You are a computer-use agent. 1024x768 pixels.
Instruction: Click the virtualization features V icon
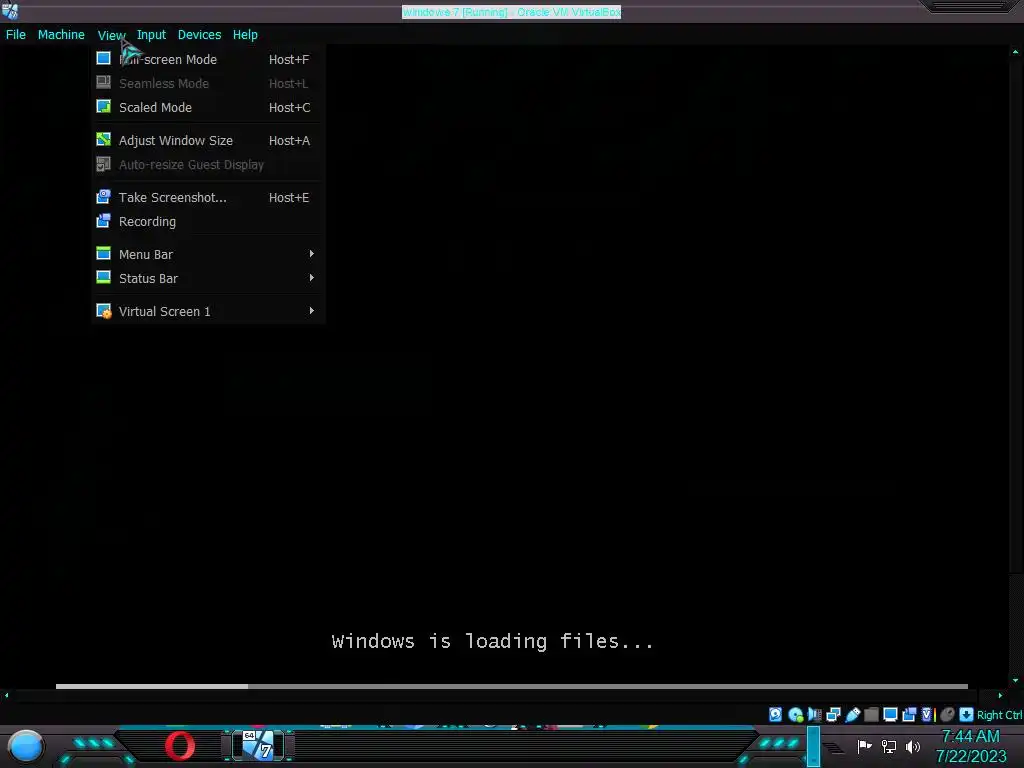[x=928, y=714]
